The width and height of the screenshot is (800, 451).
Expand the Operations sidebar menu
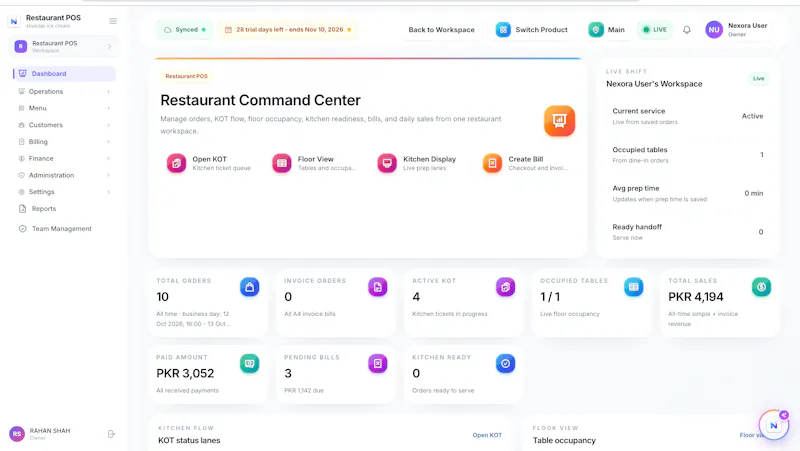[64, 91]
